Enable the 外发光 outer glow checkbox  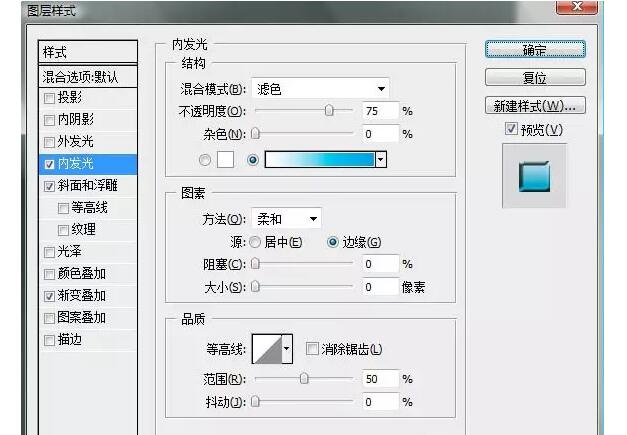pyautogui.click(x=49, y=142)
